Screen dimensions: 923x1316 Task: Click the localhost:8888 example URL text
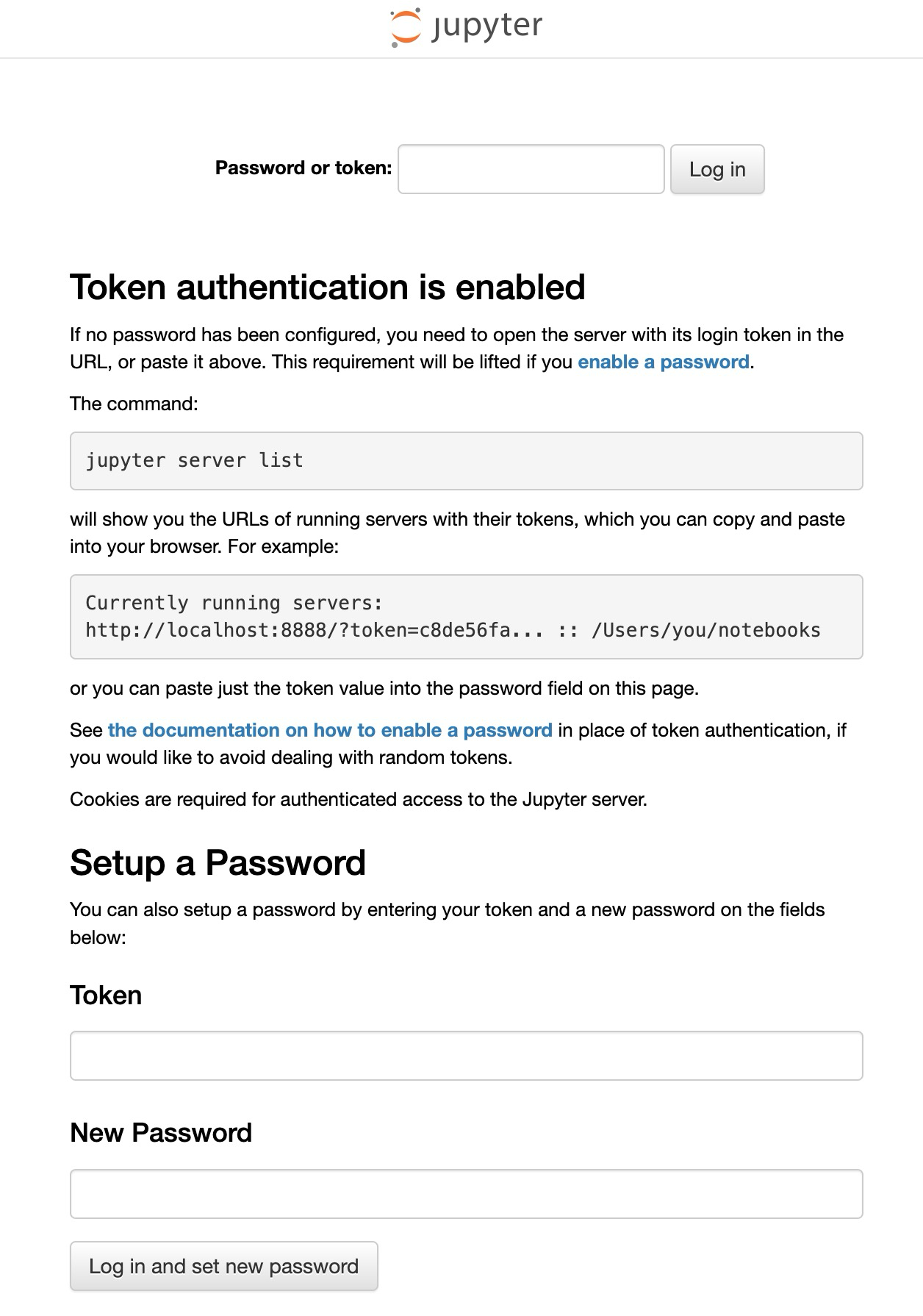pos(298,630)
